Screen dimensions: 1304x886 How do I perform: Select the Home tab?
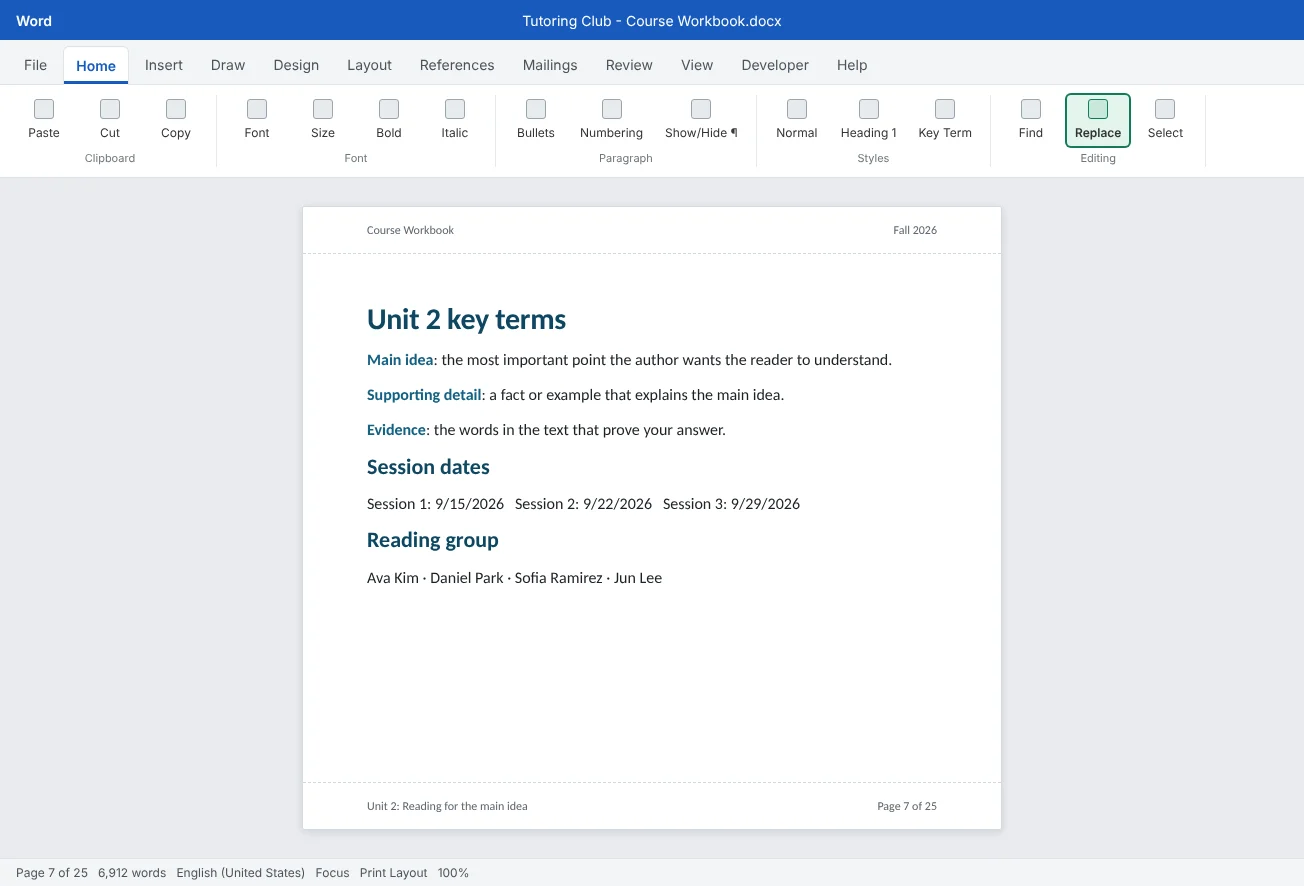click(x=96, y=65)
